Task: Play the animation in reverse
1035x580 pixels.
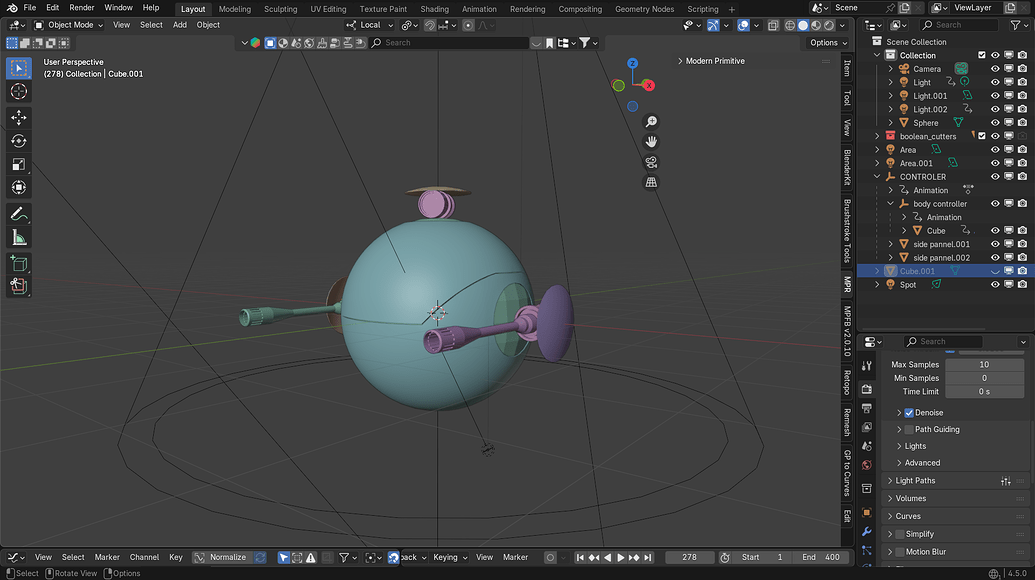Action: [607, 558]
